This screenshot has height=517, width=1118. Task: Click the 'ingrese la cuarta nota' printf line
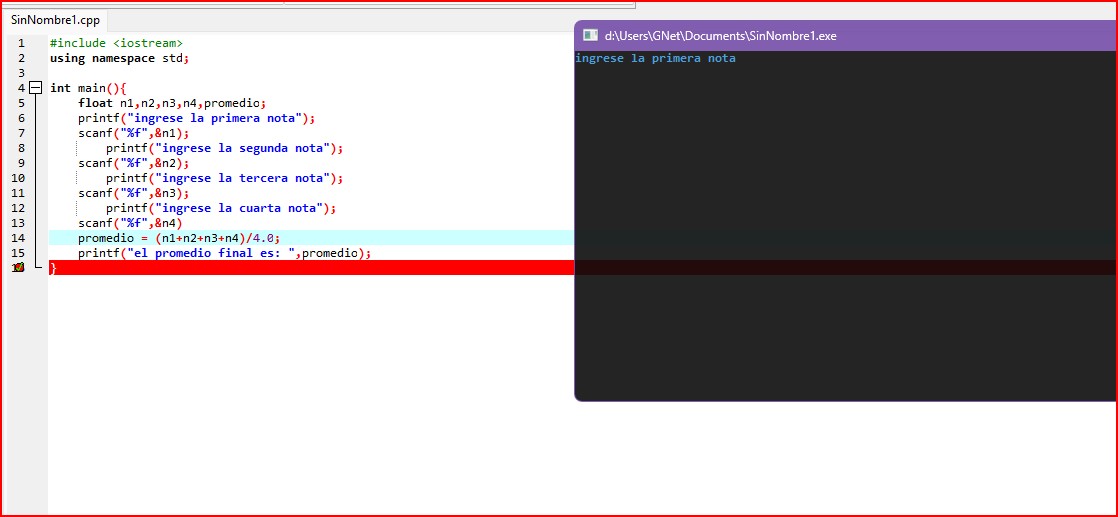pyautogui.click(x=220, y=208)
